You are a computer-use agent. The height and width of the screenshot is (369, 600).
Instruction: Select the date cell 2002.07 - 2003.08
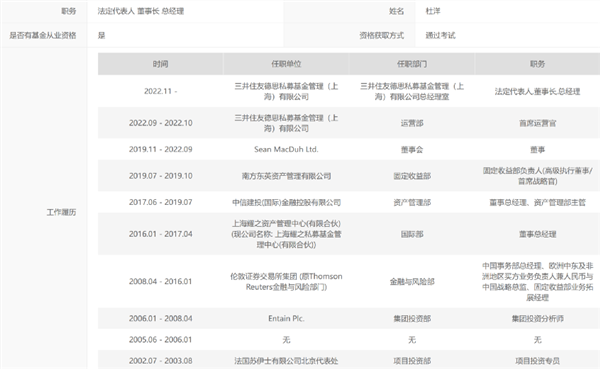click(x=160, y=361)
